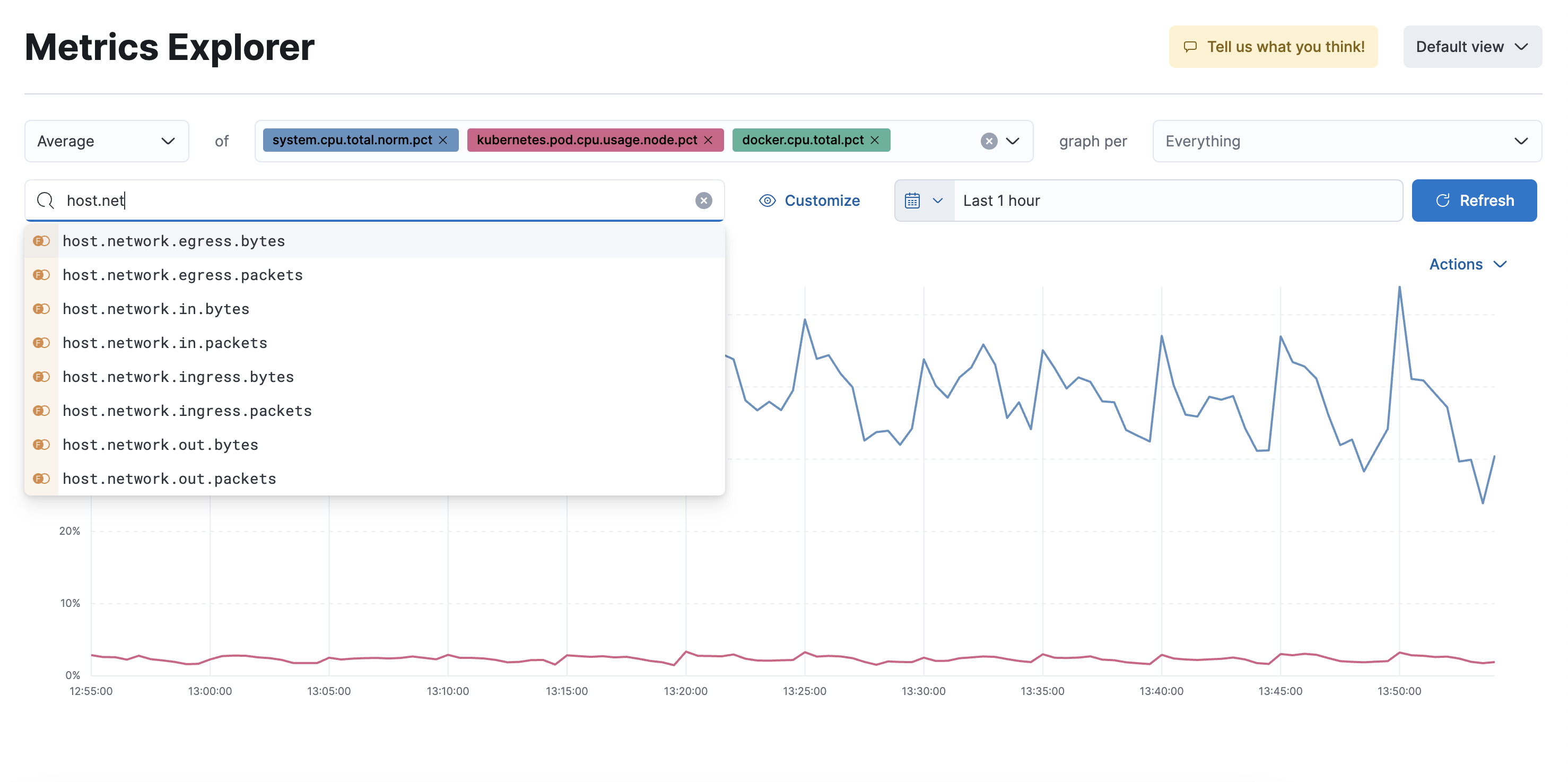Choose host.network.out.bytes from suggestions

(x=374, y=446)
